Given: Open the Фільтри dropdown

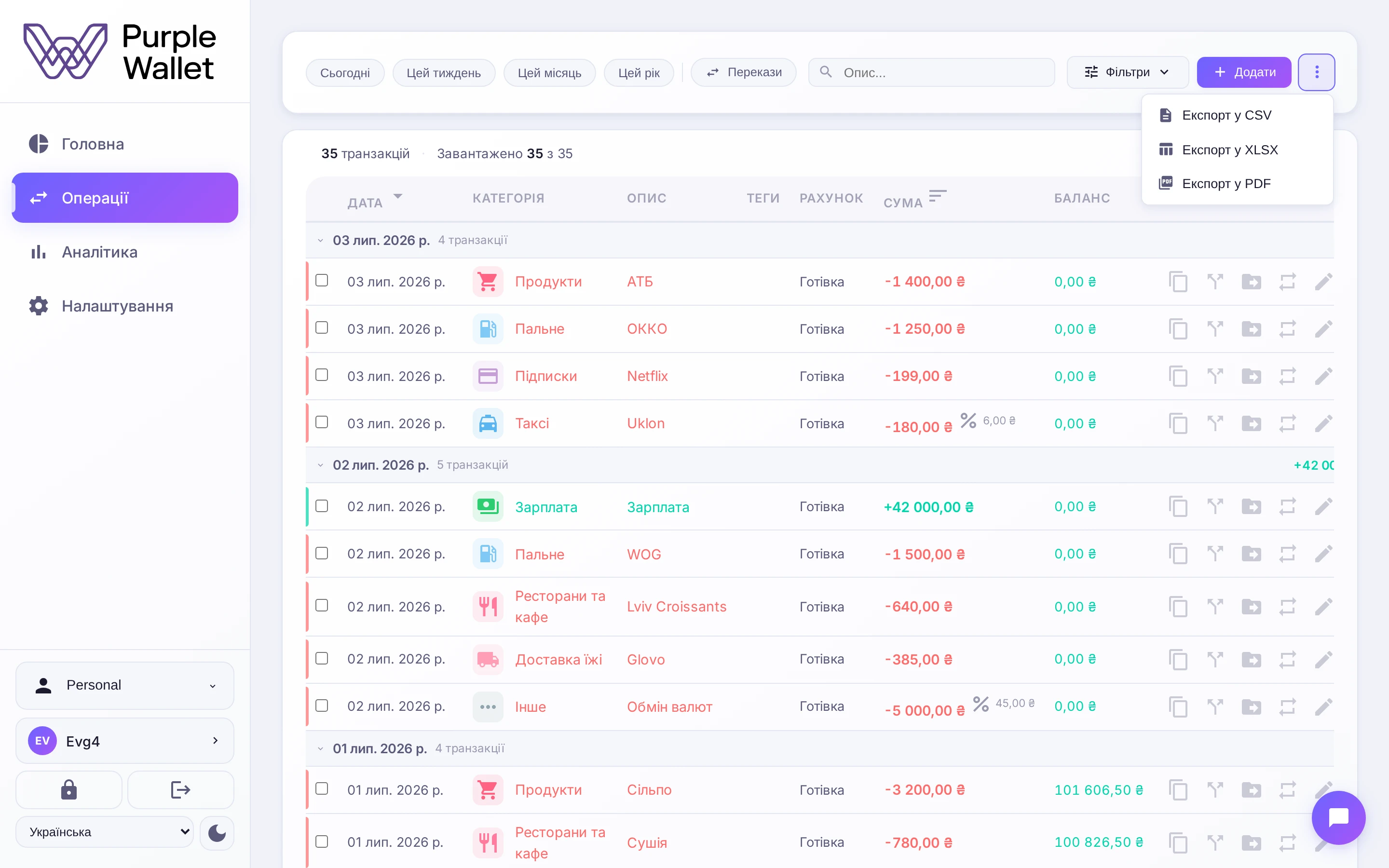Looking at the screenshot, I should click(x=1127, y=72).
